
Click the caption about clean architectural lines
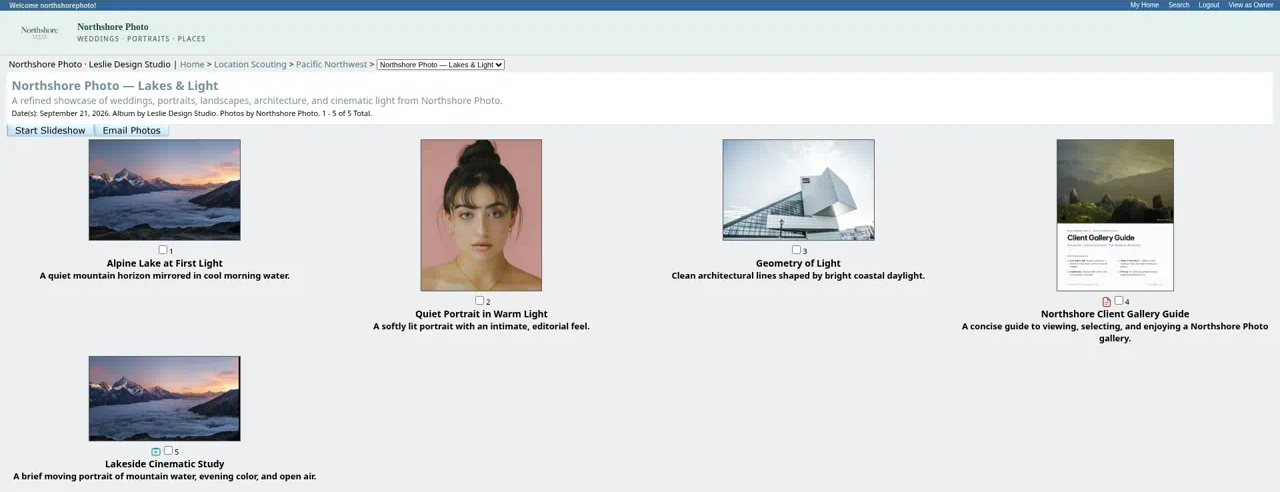[x=798, y=276]
